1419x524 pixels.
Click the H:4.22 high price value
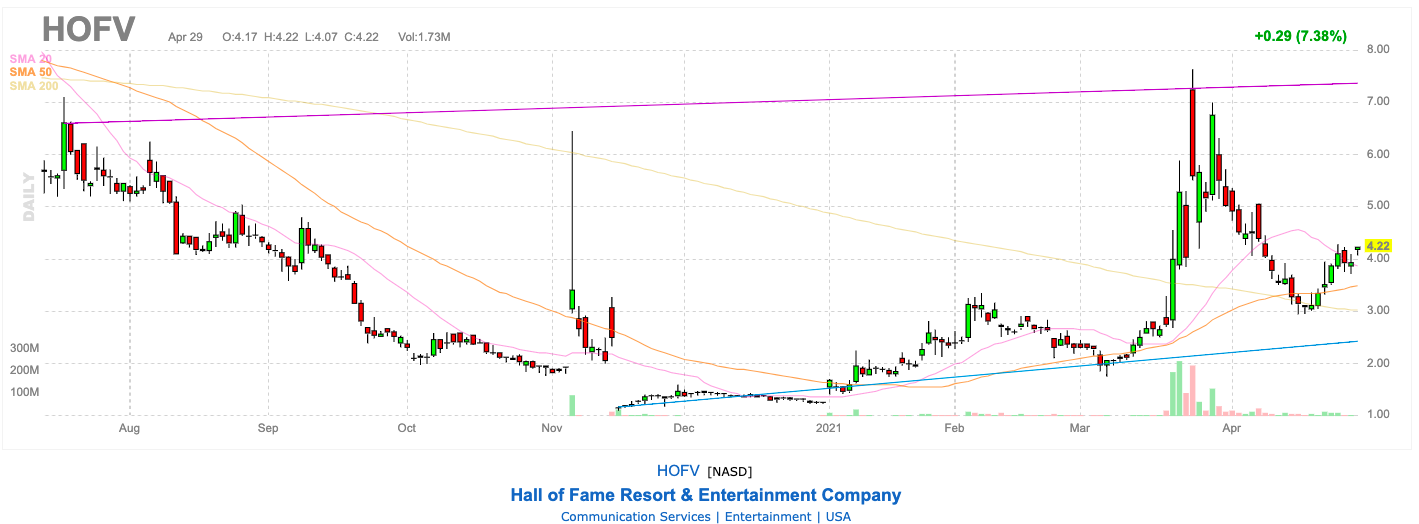(x=281, y=37)
